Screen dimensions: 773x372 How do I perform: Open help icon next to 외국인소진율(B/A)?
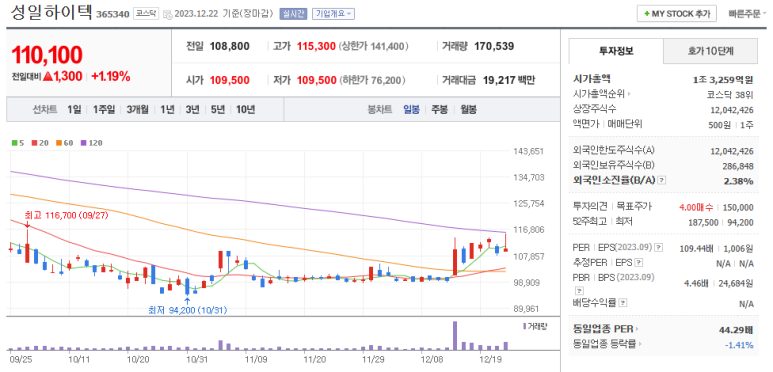[x=662, y=180]
